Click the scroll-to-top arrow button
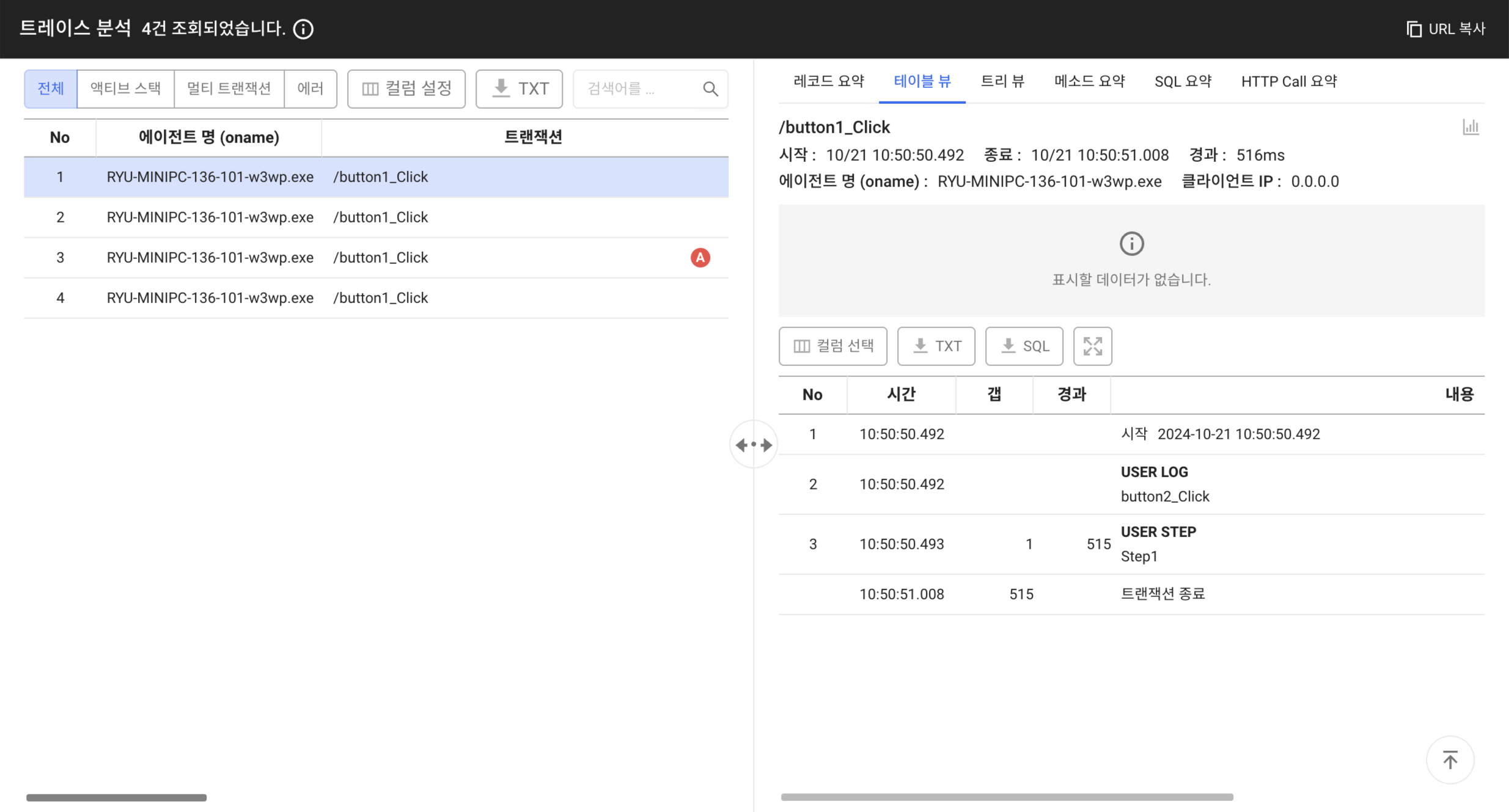1509x812 pixels. coord(1450,760)
